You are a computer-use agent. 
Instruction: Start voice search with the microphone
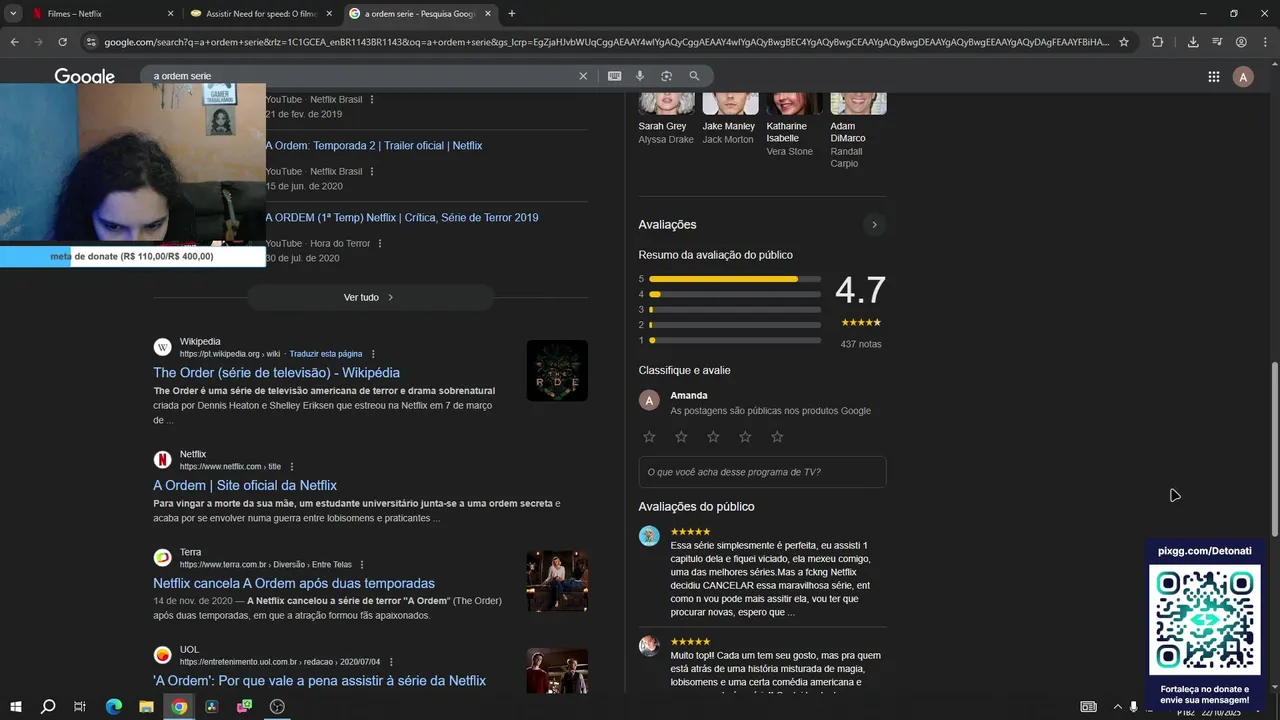tap(640, 76)
